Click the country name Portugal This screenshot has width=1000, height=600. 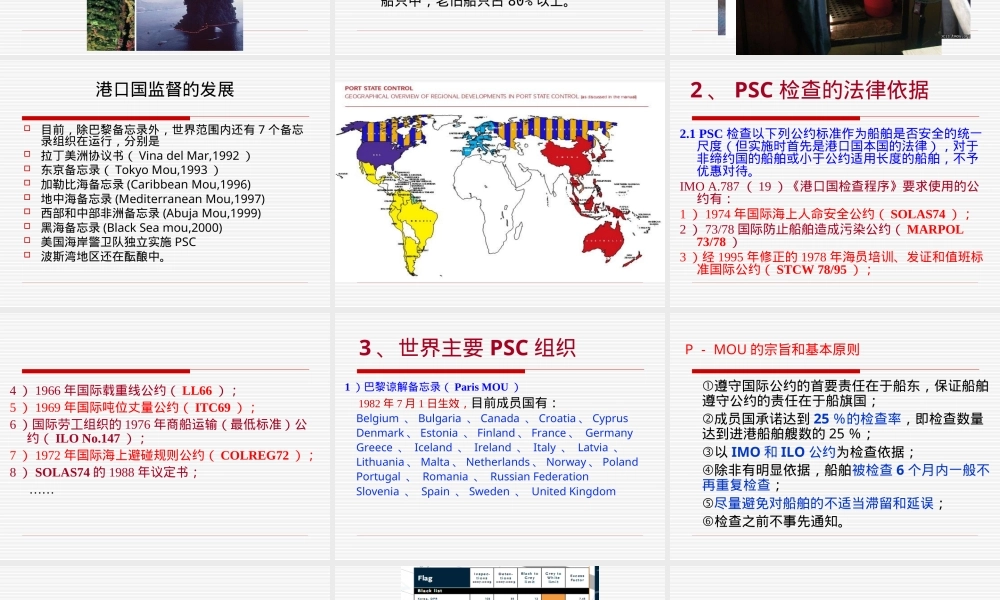pyautogui.click(x=378, y=476)
